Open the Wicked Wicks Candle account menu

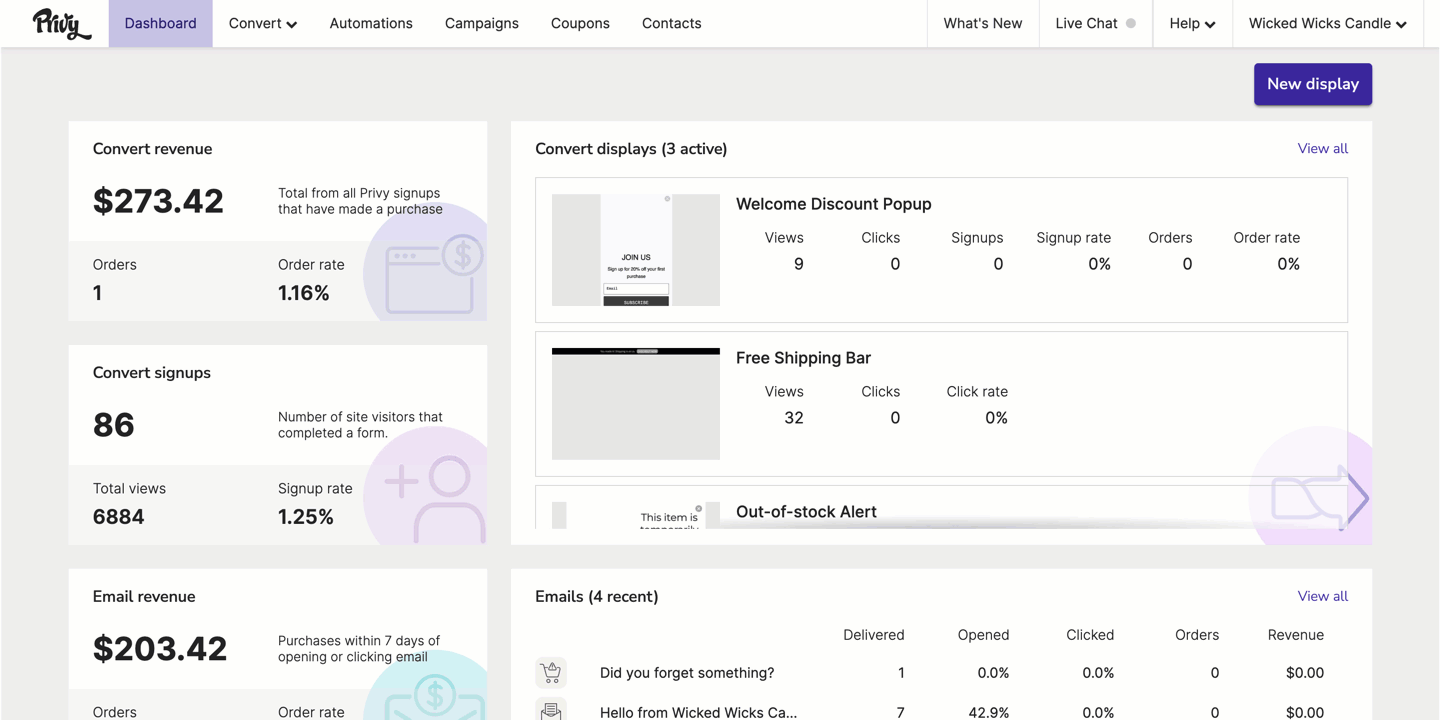[x=1327, y=23]
